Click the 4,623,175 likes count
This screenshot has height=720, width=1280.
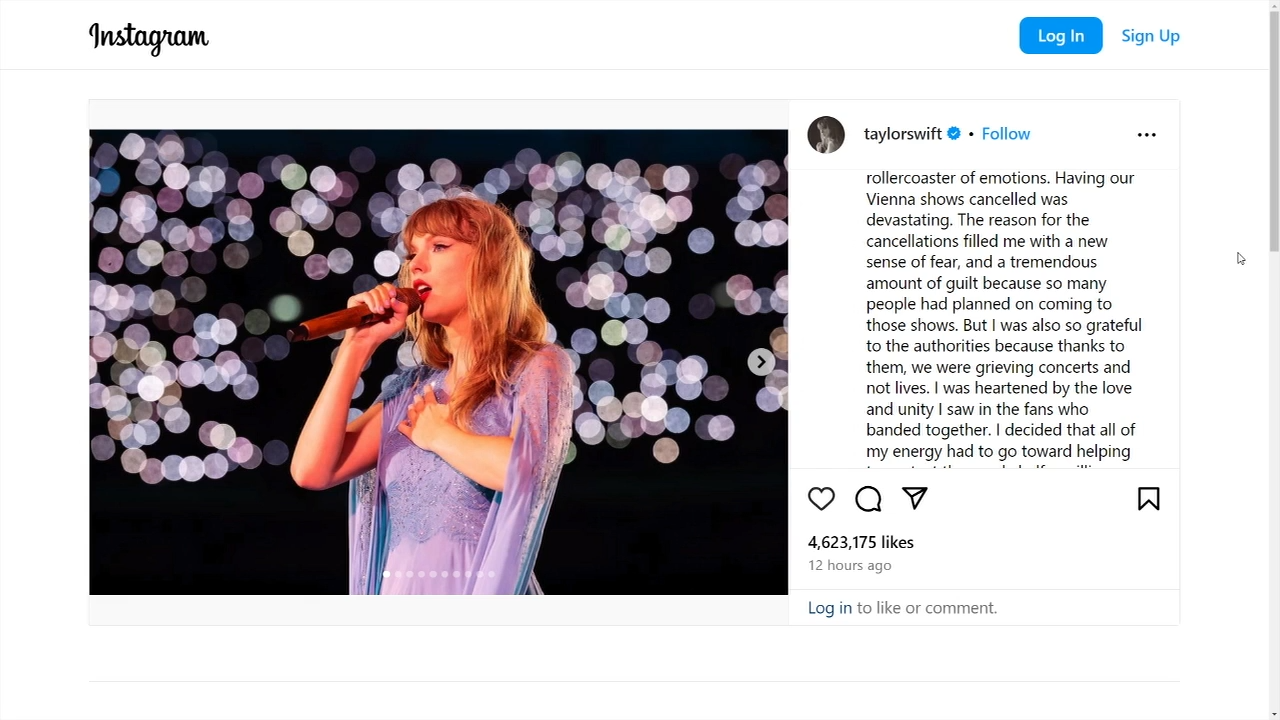[860, 542]
